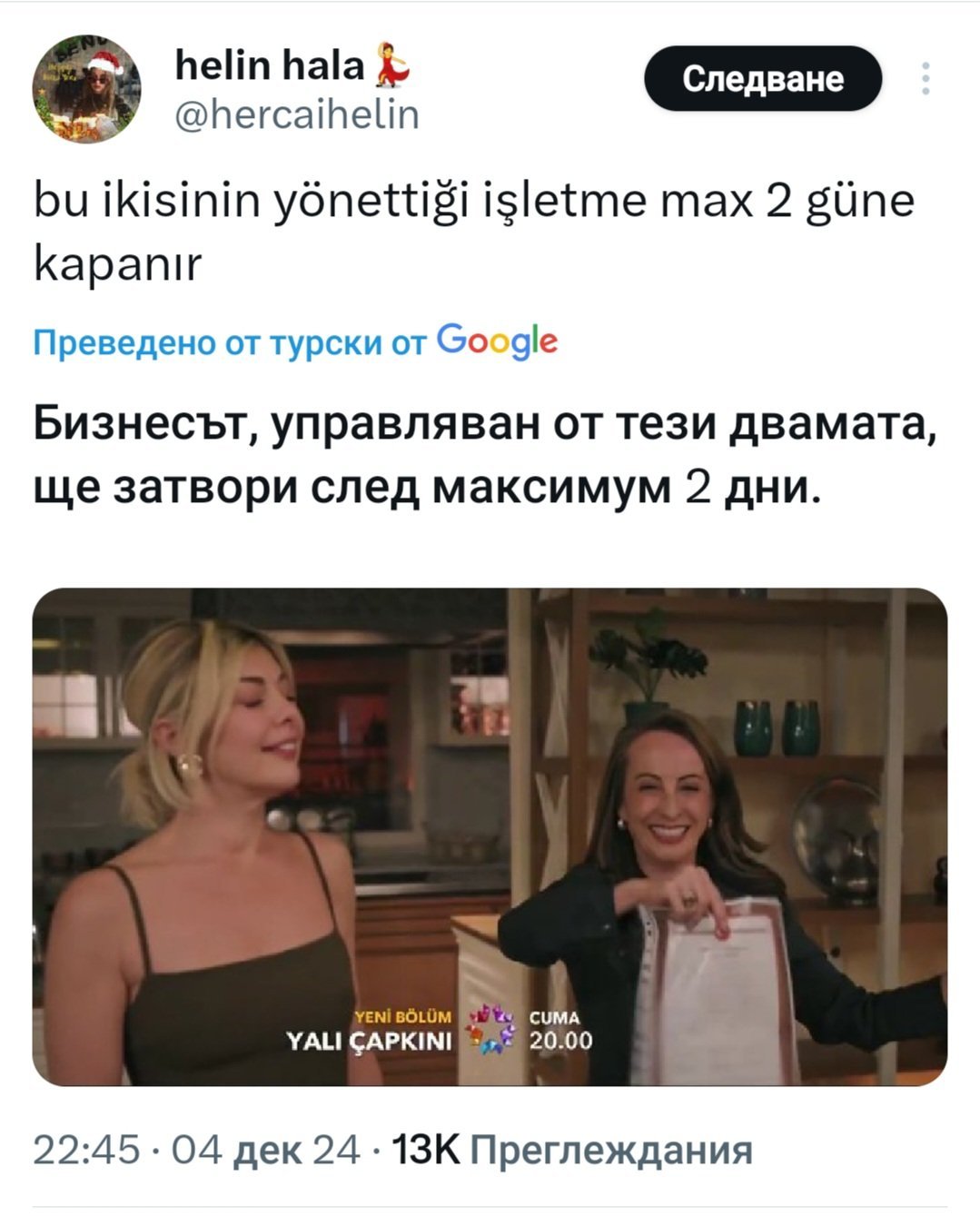Open the 13K Преглеждания views count
Screen dimensions: 980x1216
(x=572, y=1151)
